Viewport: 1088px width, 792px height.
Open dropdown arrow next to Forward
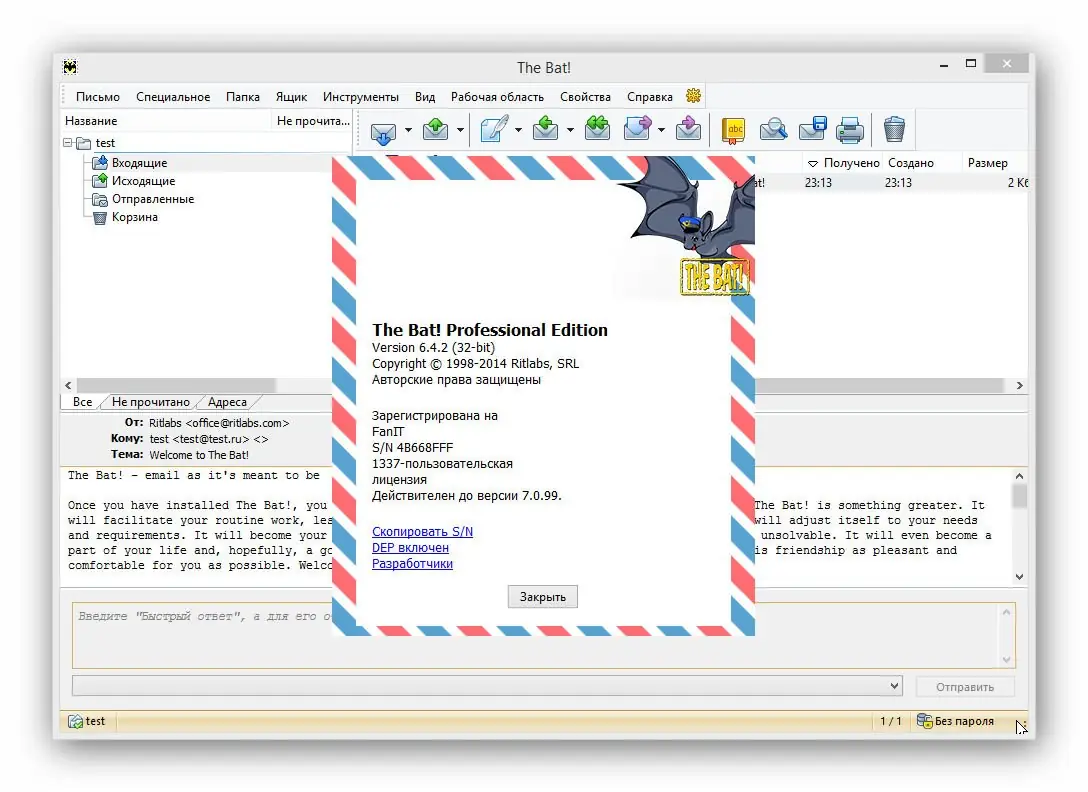[x=661, y=130]
